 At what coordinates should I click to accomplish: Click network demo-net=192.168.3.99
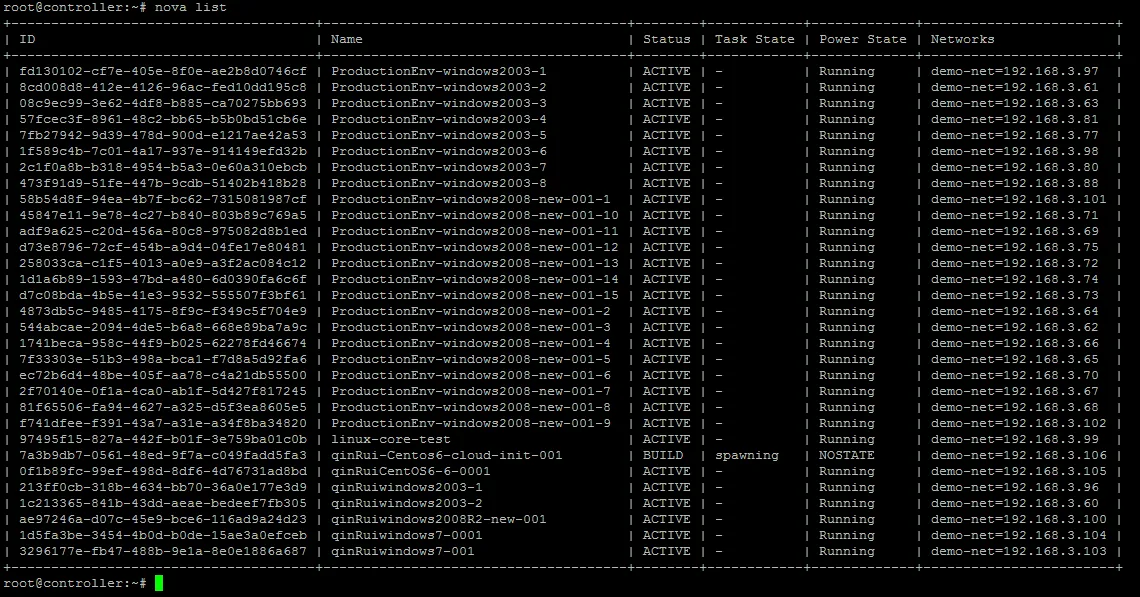click(1015, 439)
